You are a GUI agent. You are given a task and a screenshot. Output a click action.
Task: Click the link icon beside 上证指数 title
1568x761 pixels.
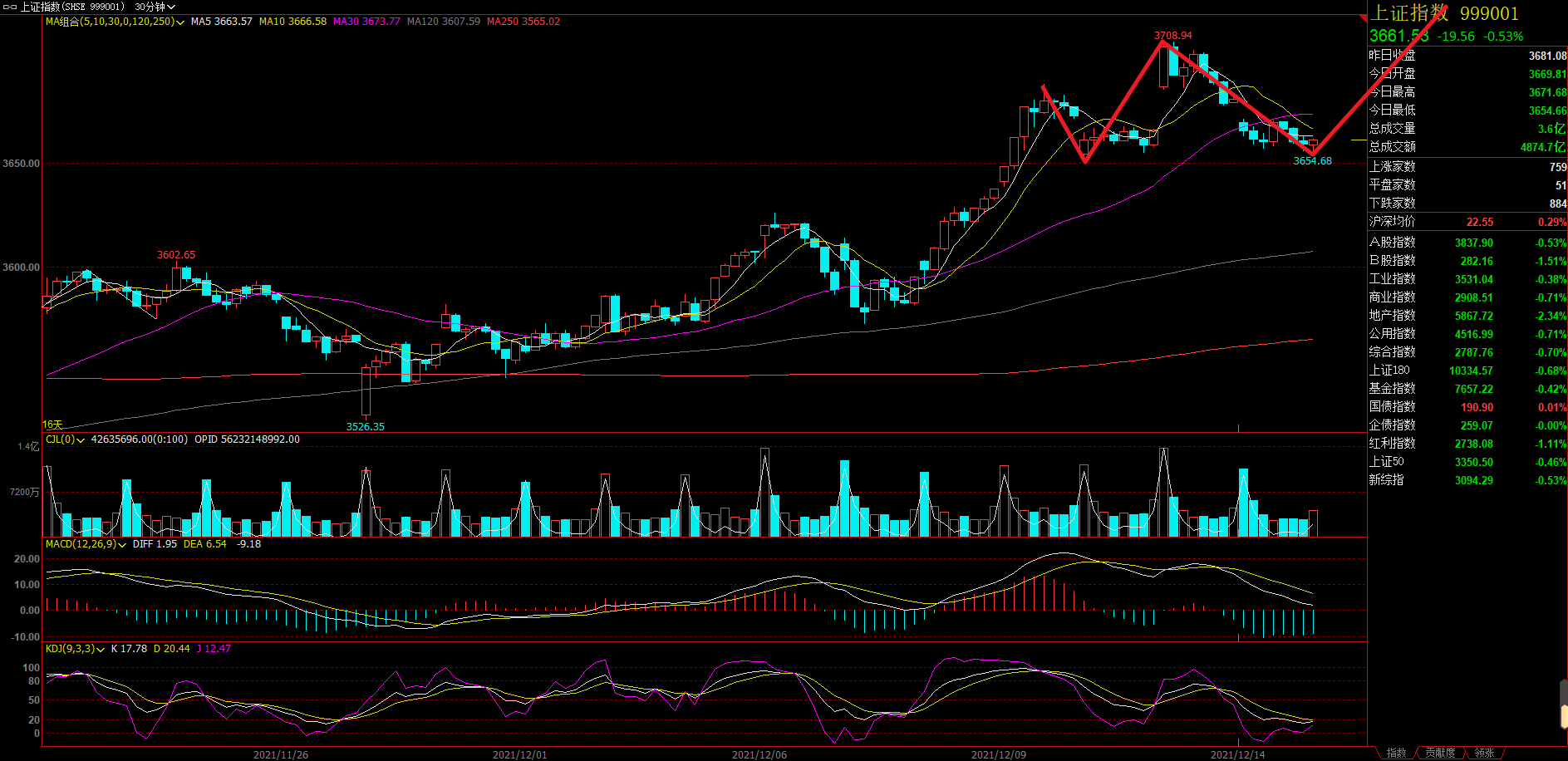tap(10, 7)
